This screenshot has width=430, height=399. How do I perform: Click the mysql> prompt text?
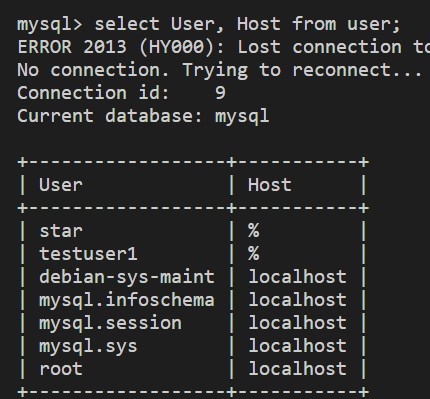coord(49,25)
